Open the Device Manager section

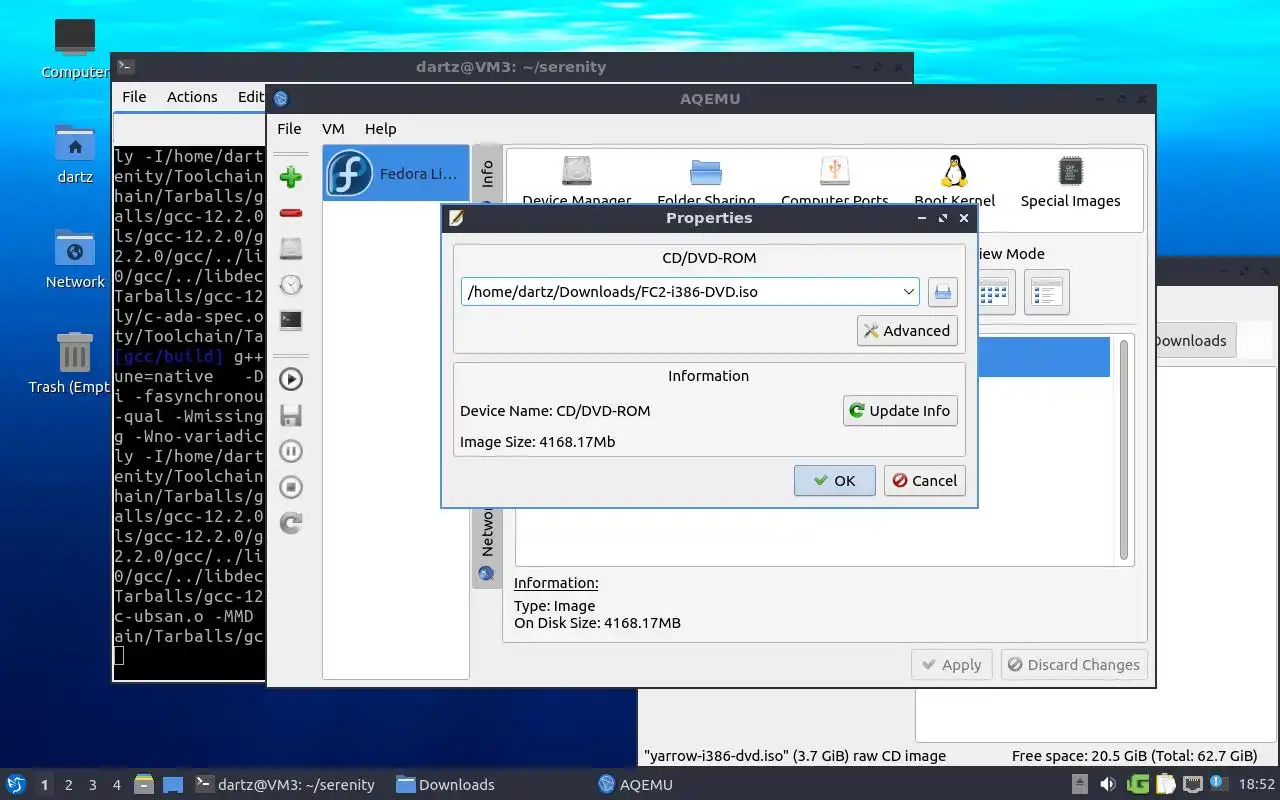tap(577, 181)
